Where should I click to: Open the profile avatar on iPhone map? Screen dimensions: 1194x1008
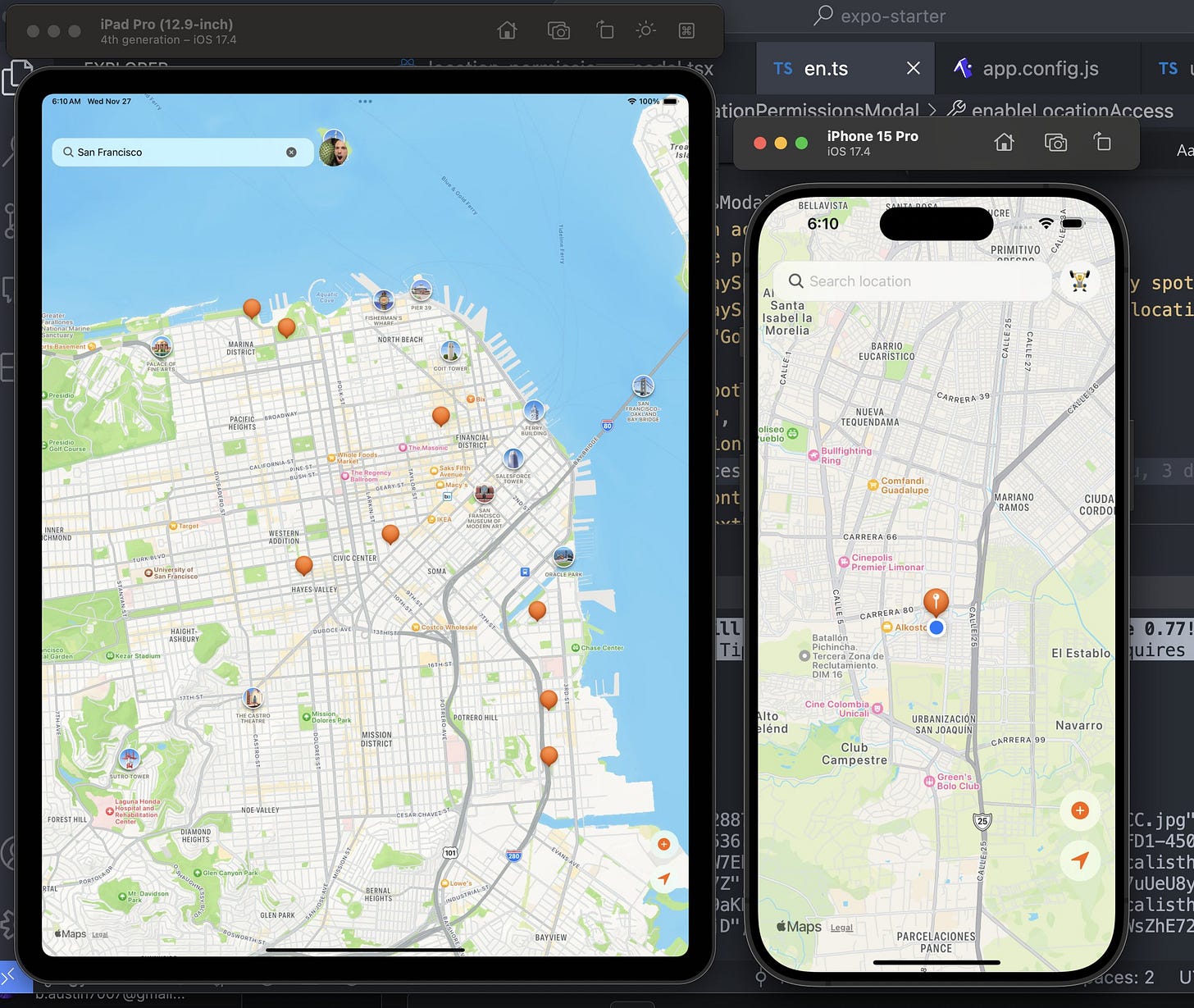pos(1080,281)
